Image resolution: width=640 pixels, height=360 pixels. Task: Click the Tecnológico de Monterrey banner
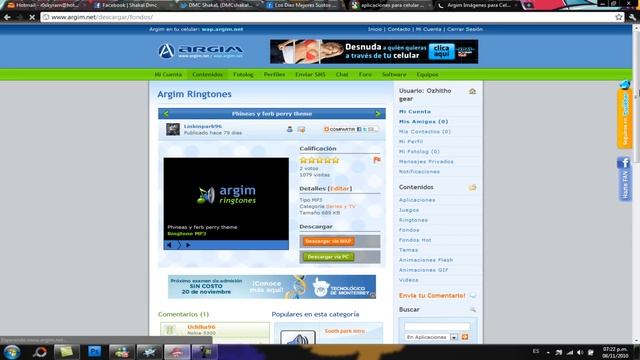tap(272, 287)
